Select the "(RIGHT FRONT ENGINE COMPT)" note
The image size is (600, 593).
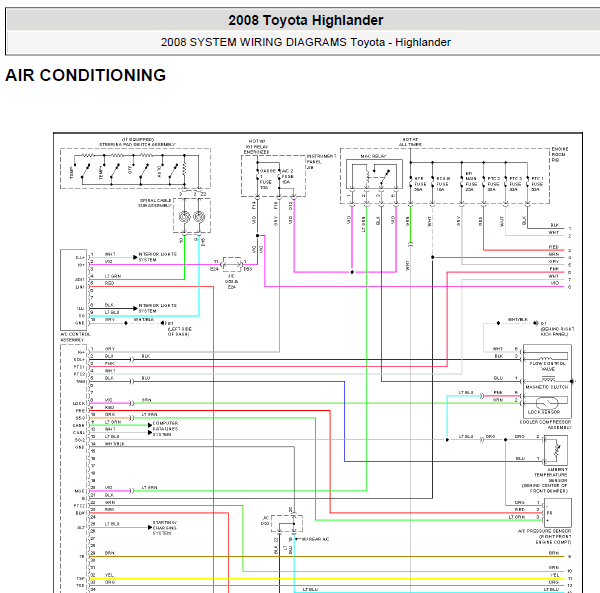[553, 539]
